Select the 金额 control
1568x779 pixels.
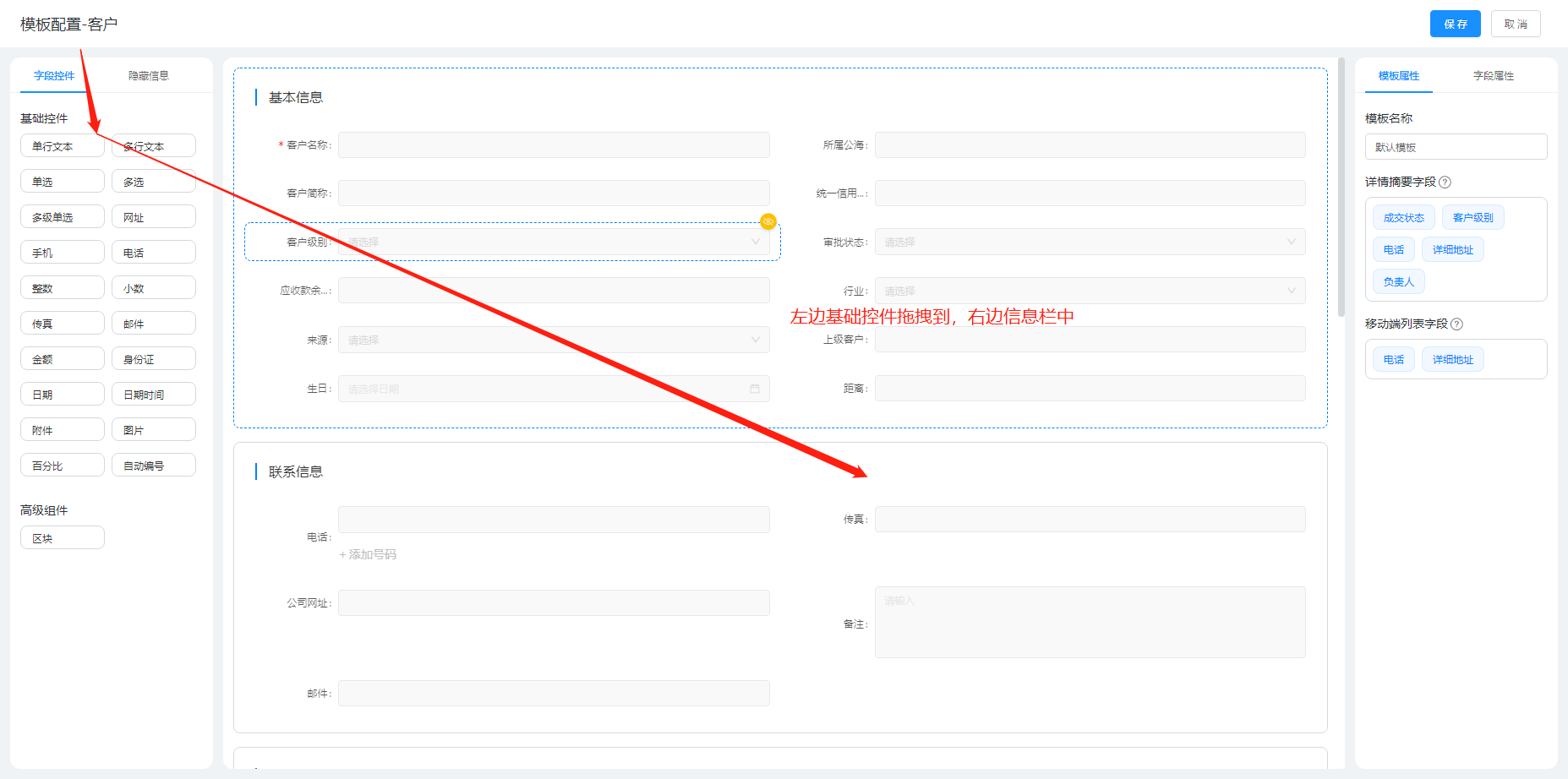(x=63, y=358)
